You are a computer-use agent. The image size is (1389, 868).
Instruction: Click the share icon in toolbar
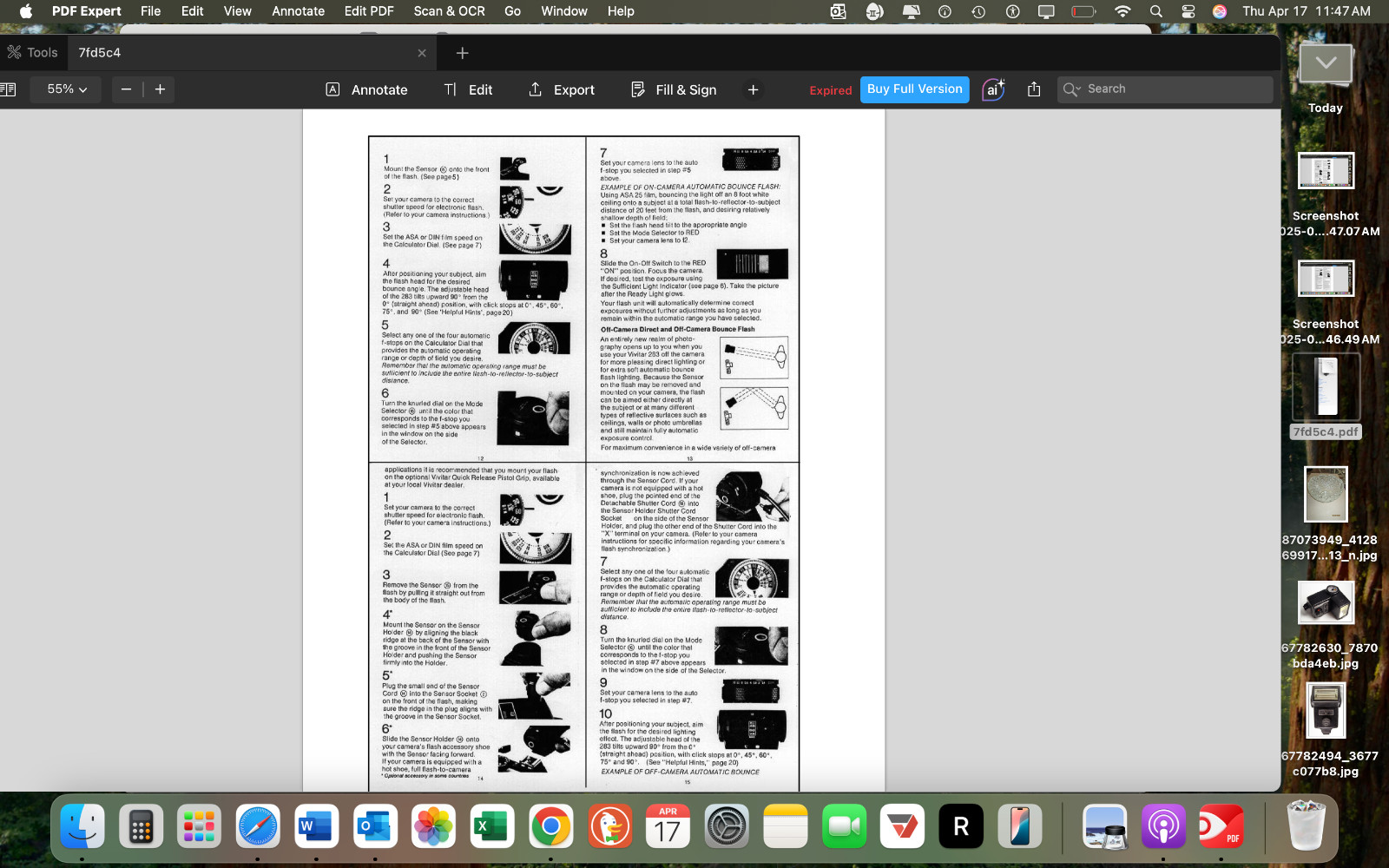tap(1033, 89)
